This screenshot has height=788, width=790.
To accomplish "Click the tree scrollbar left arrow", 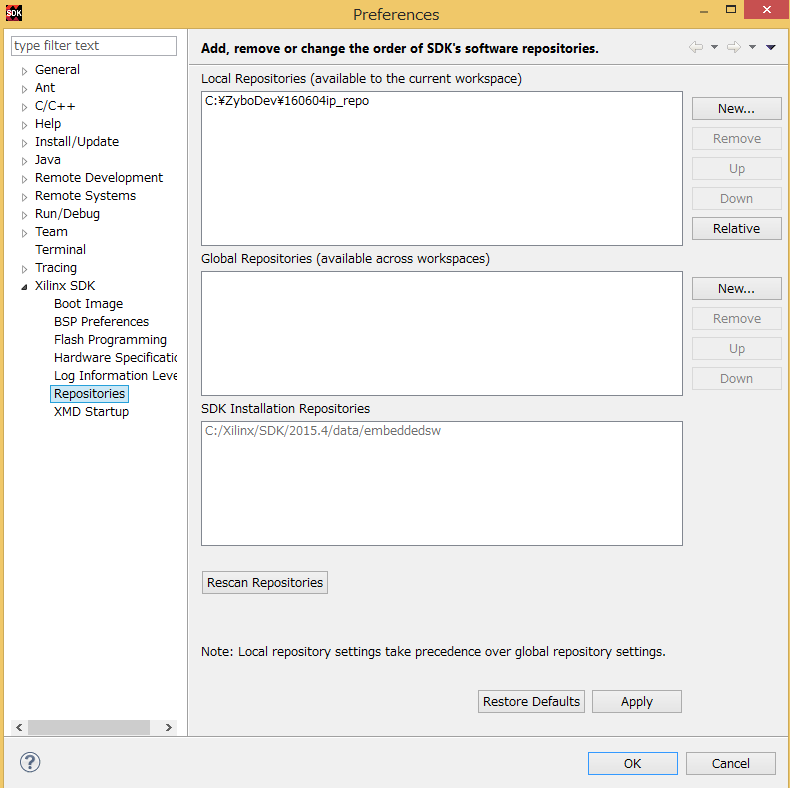I will [19, 727].
